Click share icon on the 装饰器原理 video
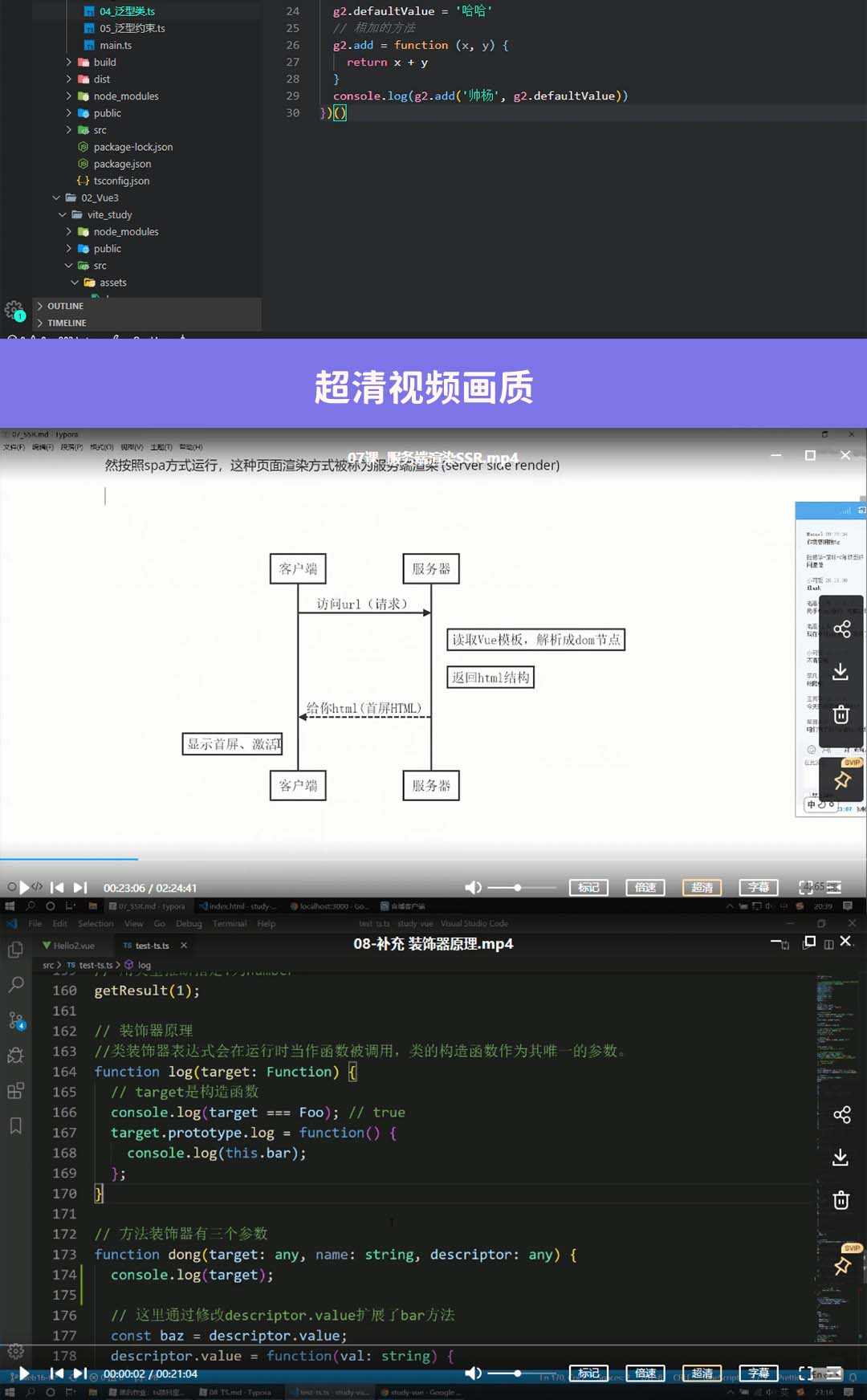The image size is (867, 1400). pyautogui.click(x=841, y=1114)
